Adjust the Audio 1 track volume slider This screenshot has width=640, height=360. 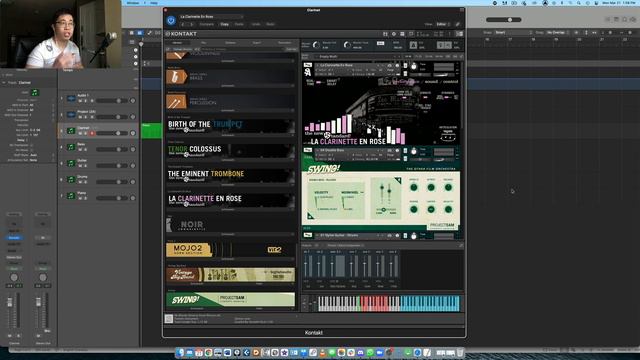tap(111, 100)
